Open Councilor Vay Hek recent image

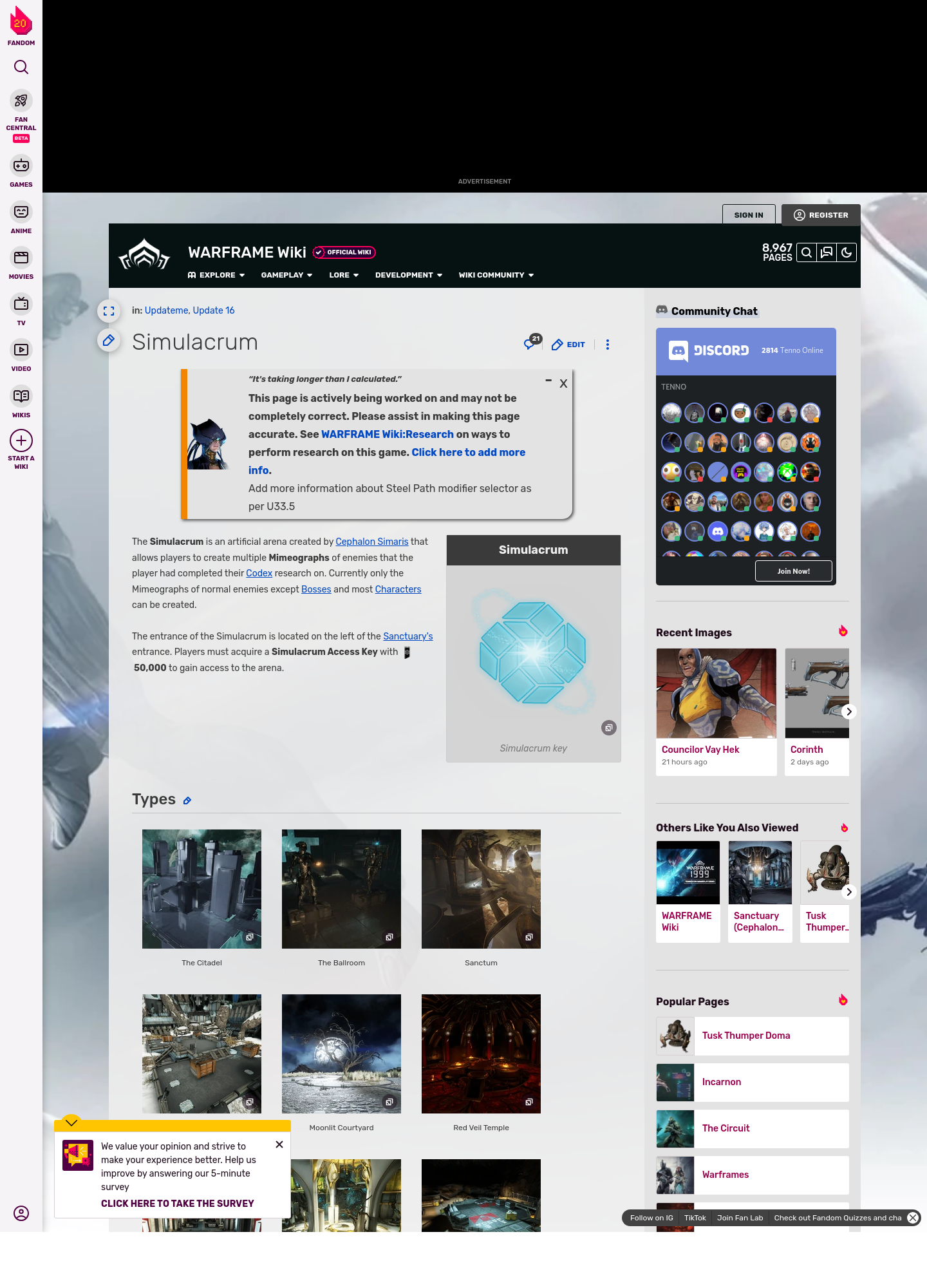716,693
